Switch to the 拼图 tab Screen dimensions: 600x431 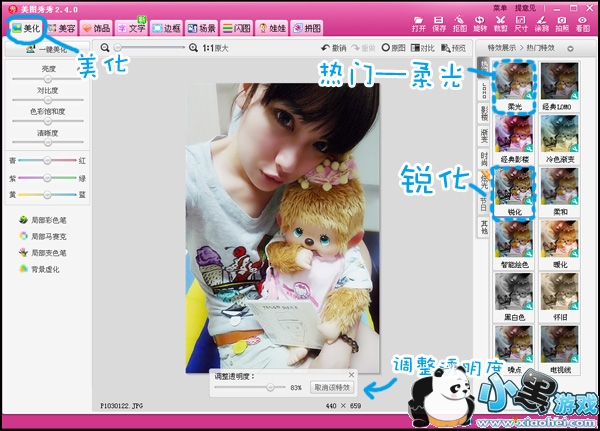tap(307, 28)
